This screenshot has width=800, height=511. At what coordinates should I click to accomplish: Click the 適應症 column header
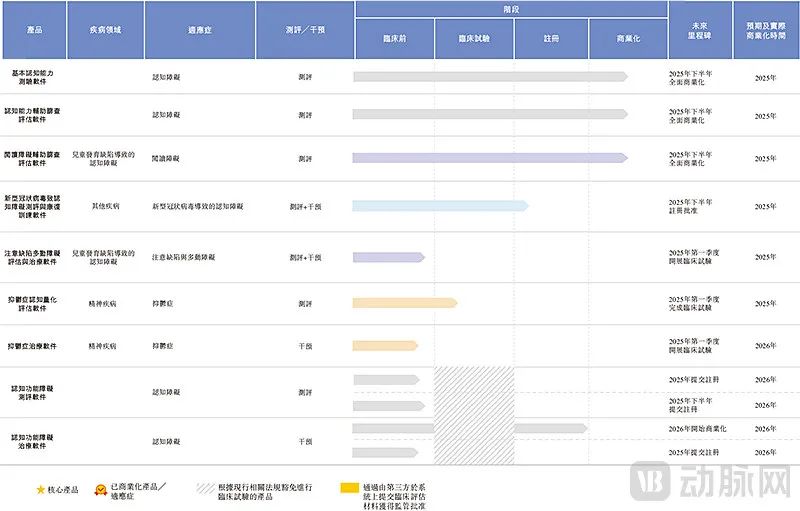199,30
